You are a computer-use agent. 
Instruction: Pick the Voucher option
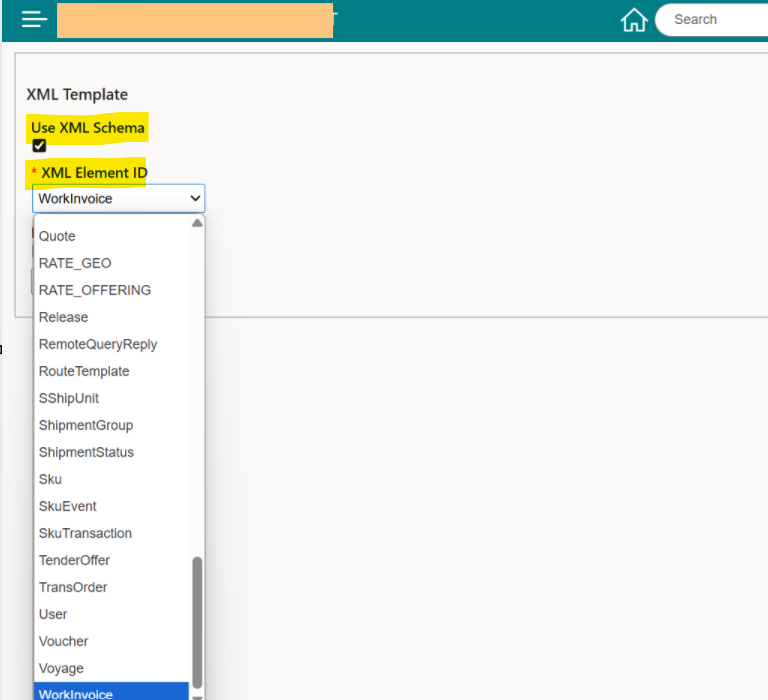click(111, 641)
